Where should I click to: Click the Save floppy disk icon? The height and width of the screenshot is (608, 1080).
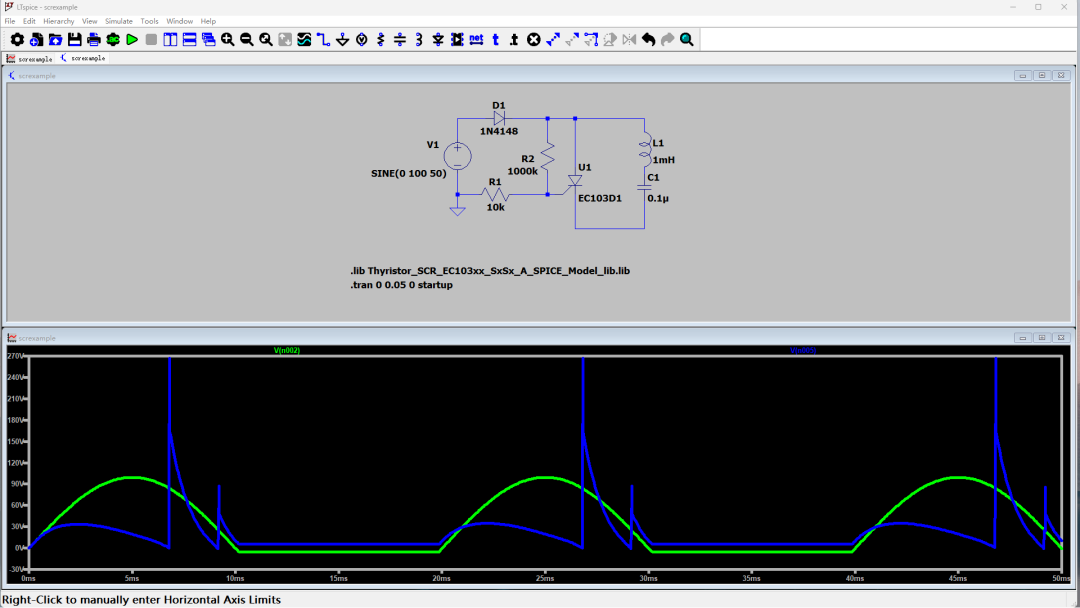point(74,40)
